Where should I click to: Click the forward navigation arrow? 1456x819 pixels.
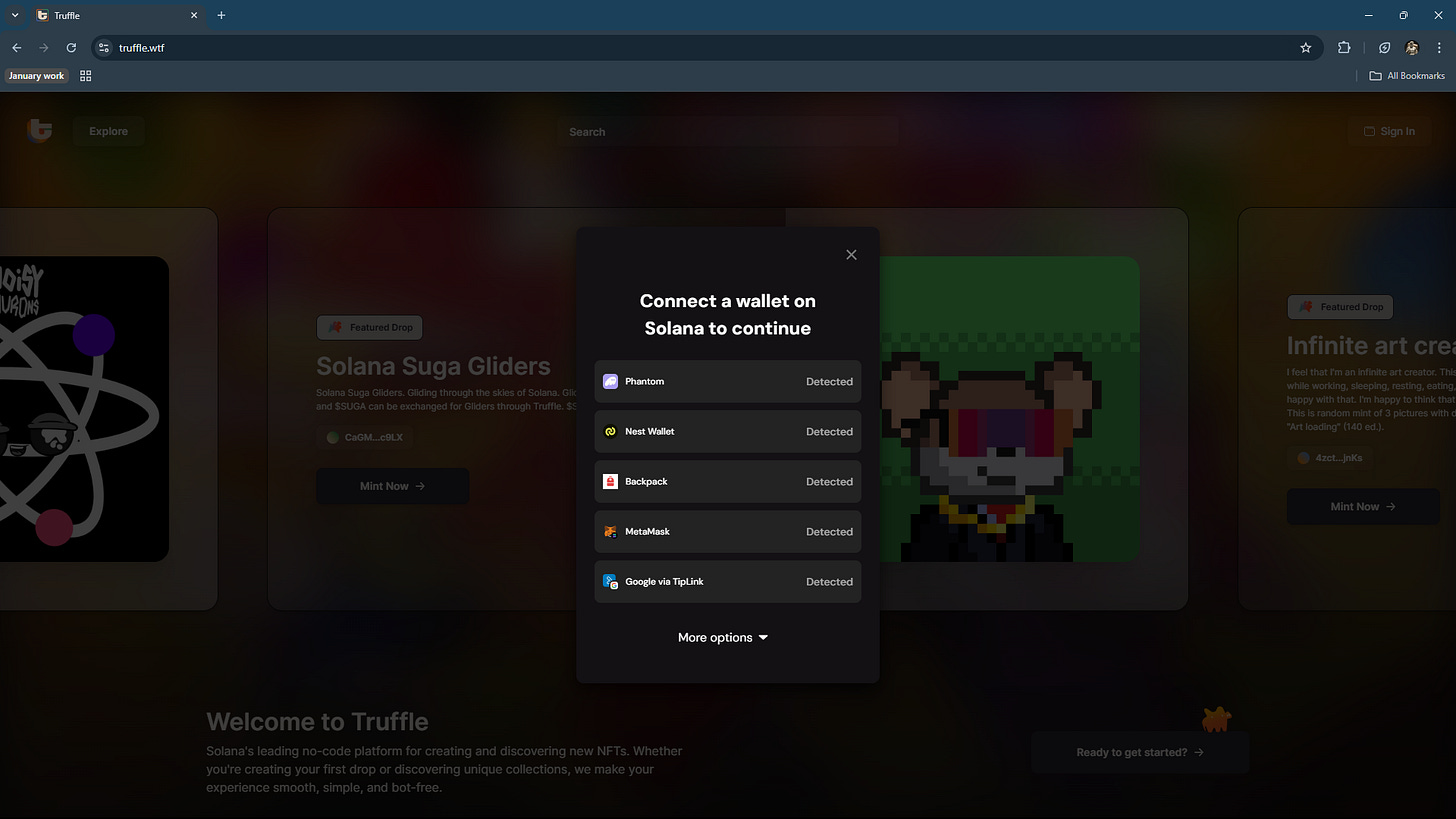tap(43, 47)
